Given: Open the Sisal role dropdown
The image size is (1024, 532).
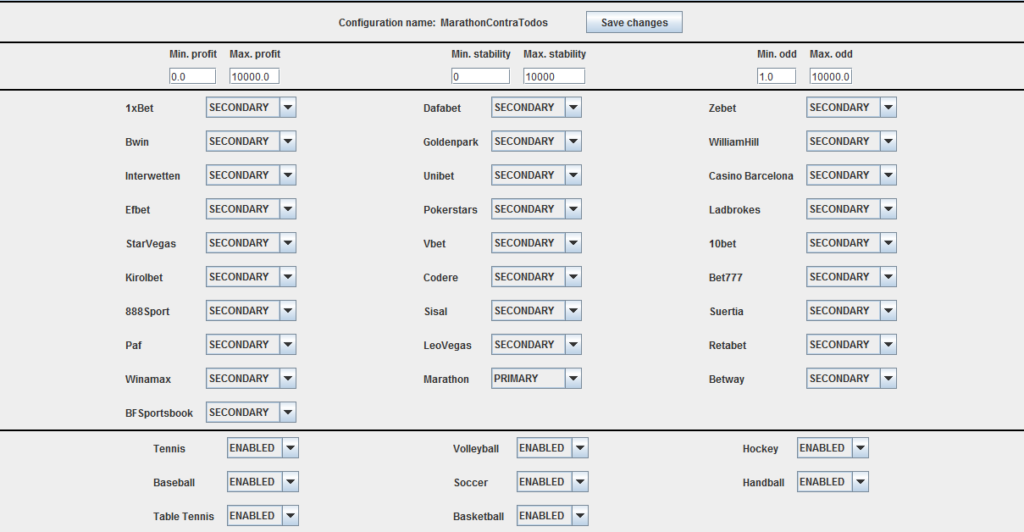Looking at the screenshot, I should 536,311.
